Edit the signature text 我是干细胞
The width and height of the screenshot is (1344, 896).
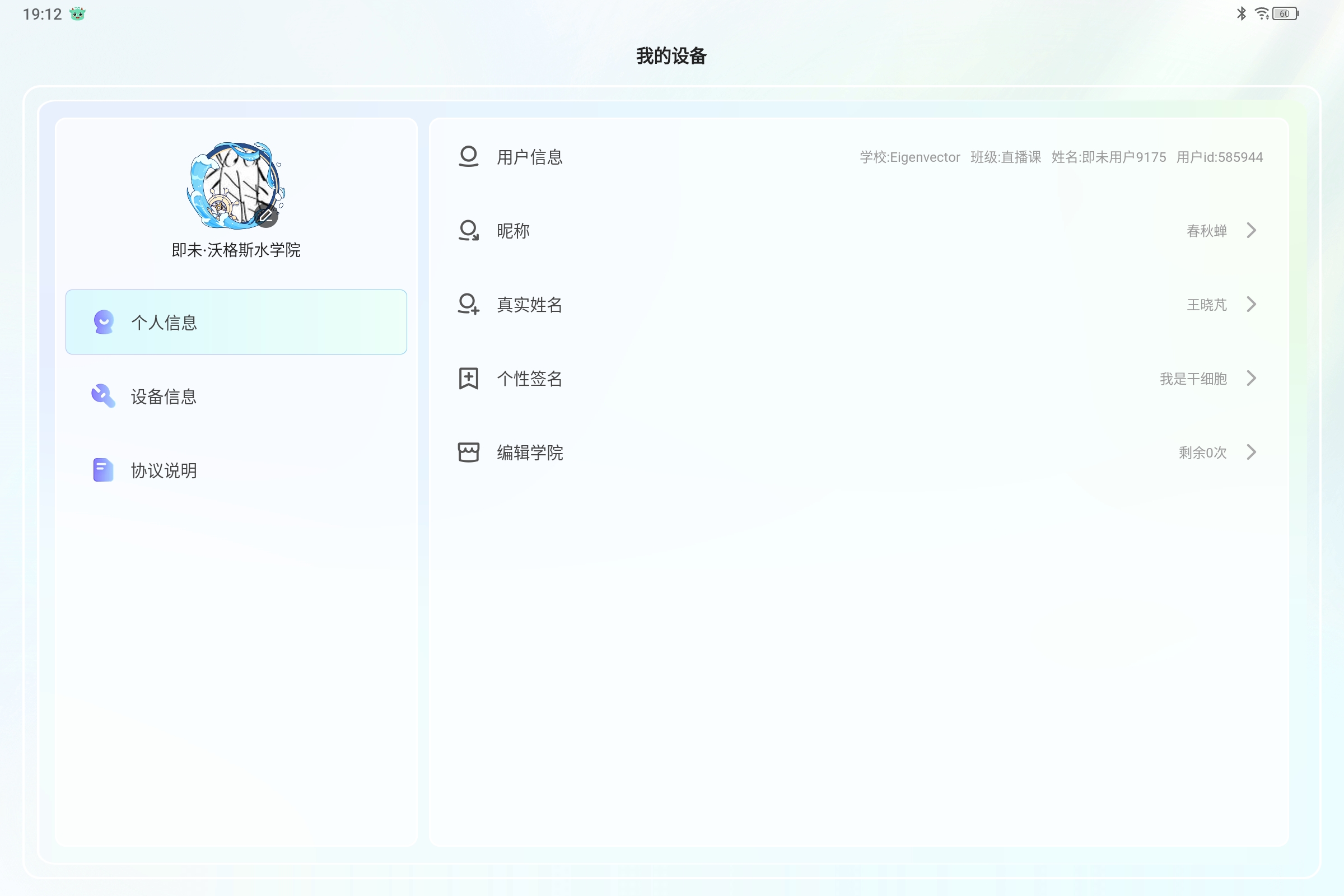[x=1193, y=379]
